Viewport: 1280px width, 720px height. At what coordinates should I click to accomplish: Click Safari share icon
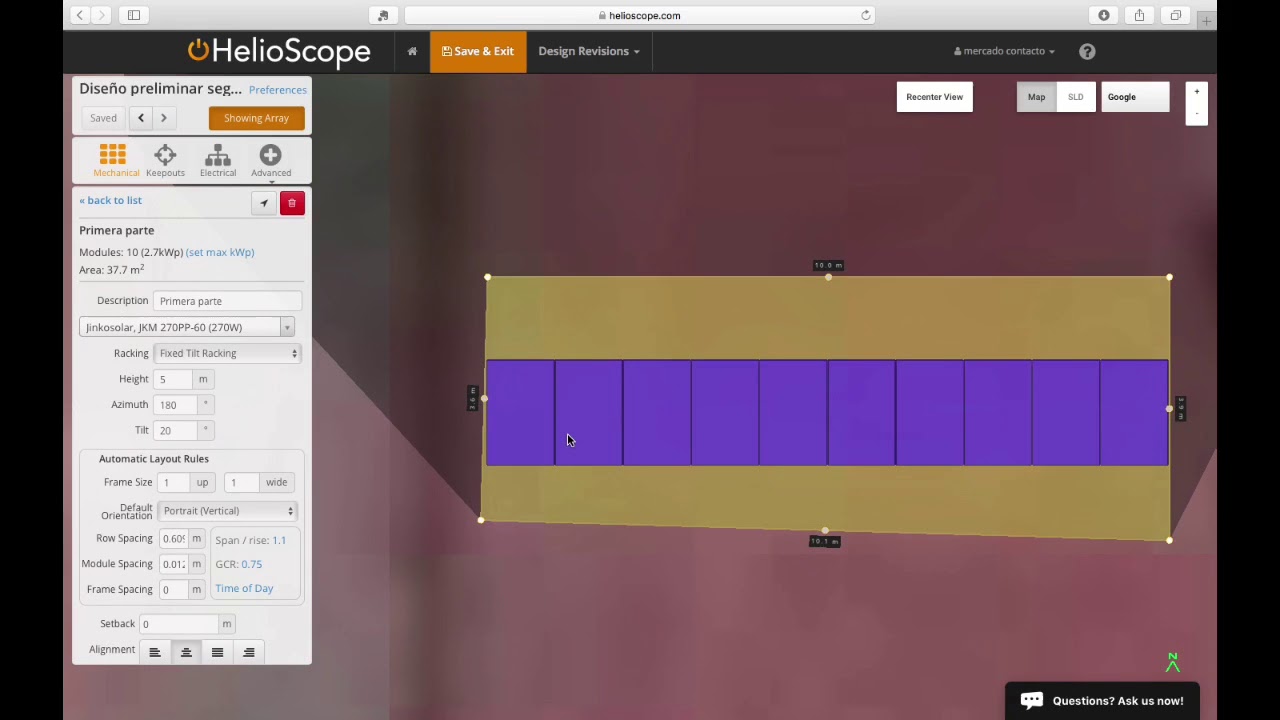pos(1139,15)
